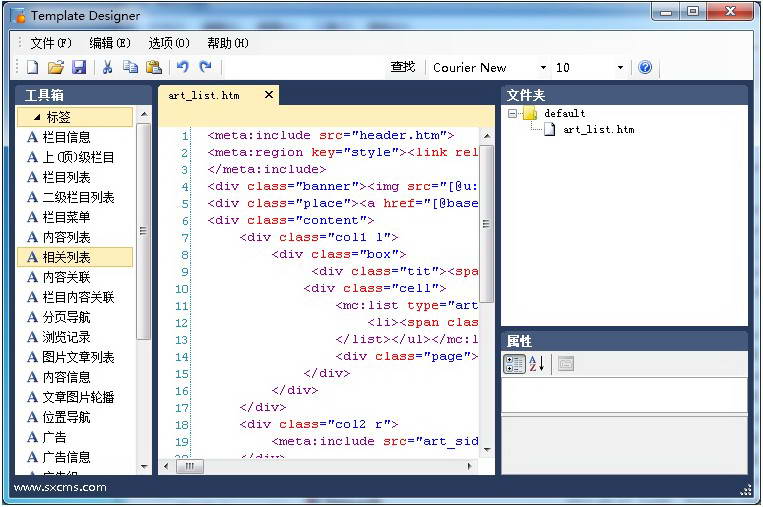The image size is (763, 507).
Task: Click the Paste clipboard icon
Action: (x=154, y=67)
